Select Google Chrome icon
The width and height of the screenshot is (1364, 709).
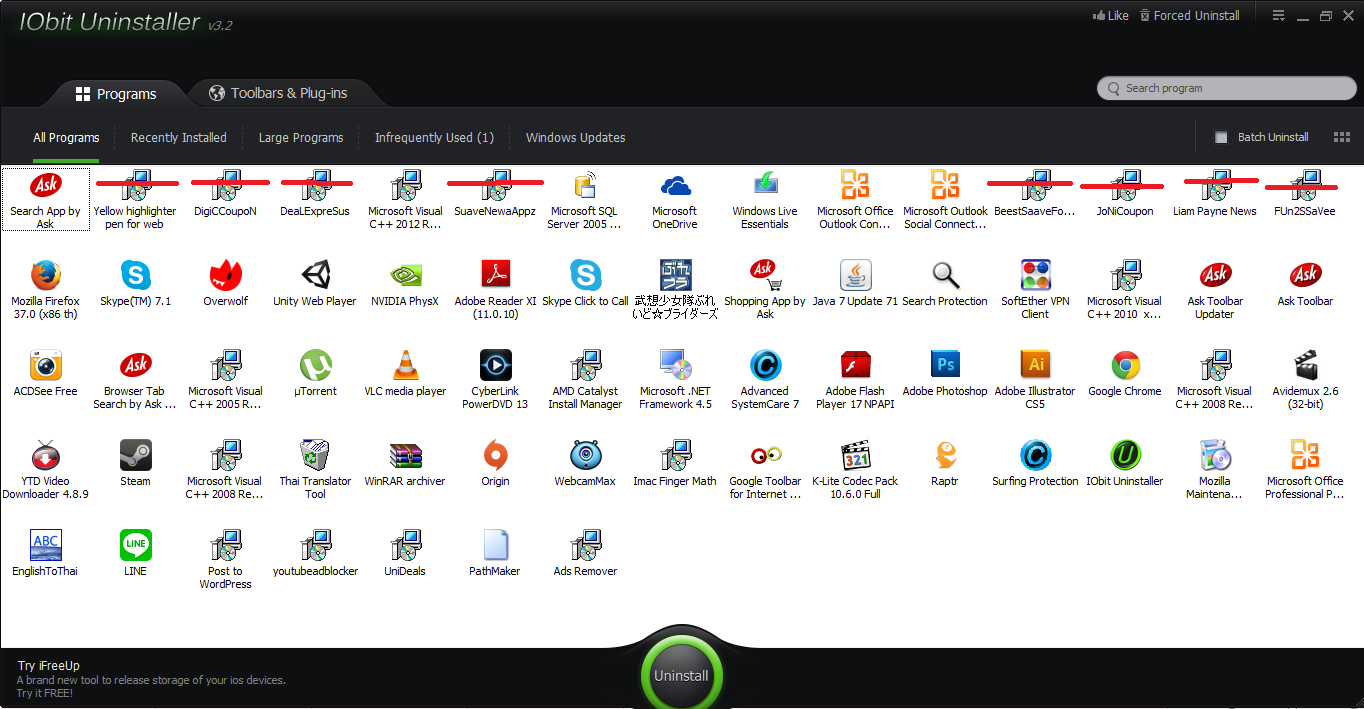click(1125, 365)
